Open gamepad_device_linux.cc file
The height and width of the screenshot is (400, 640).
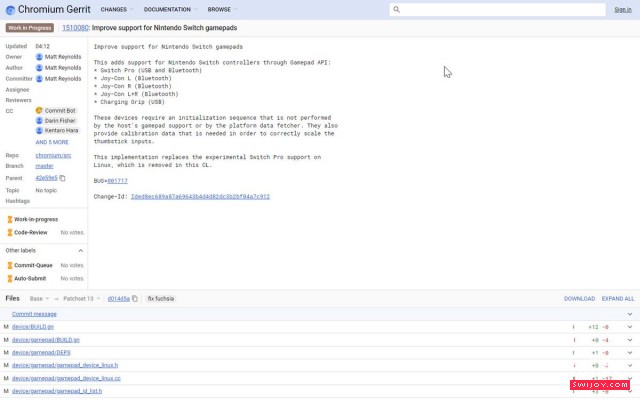(x=66, y=378)
